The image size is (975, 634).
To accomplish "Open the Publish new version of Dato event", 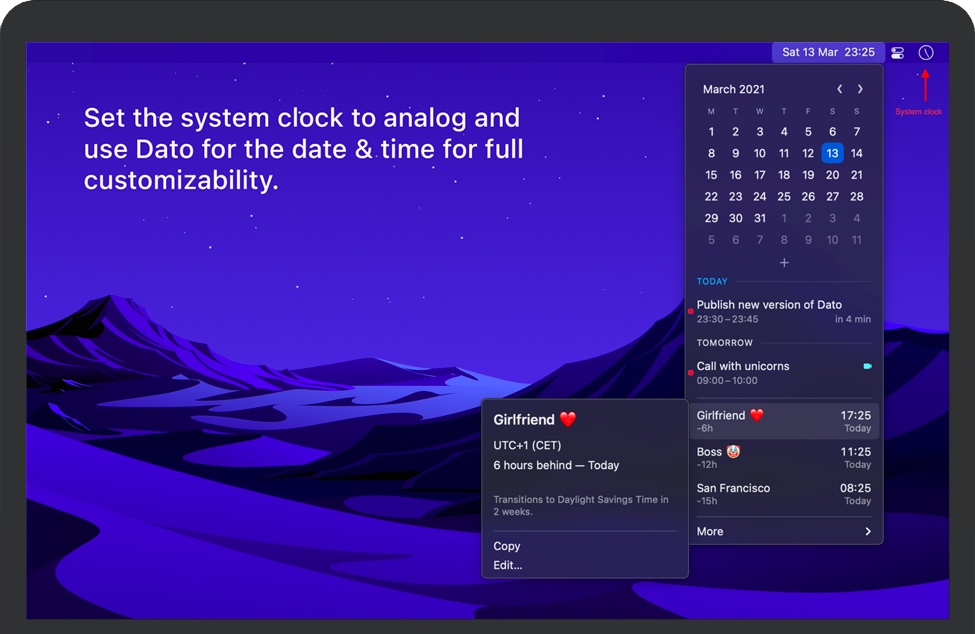I will pyautogui.click(x=783, y=311).
